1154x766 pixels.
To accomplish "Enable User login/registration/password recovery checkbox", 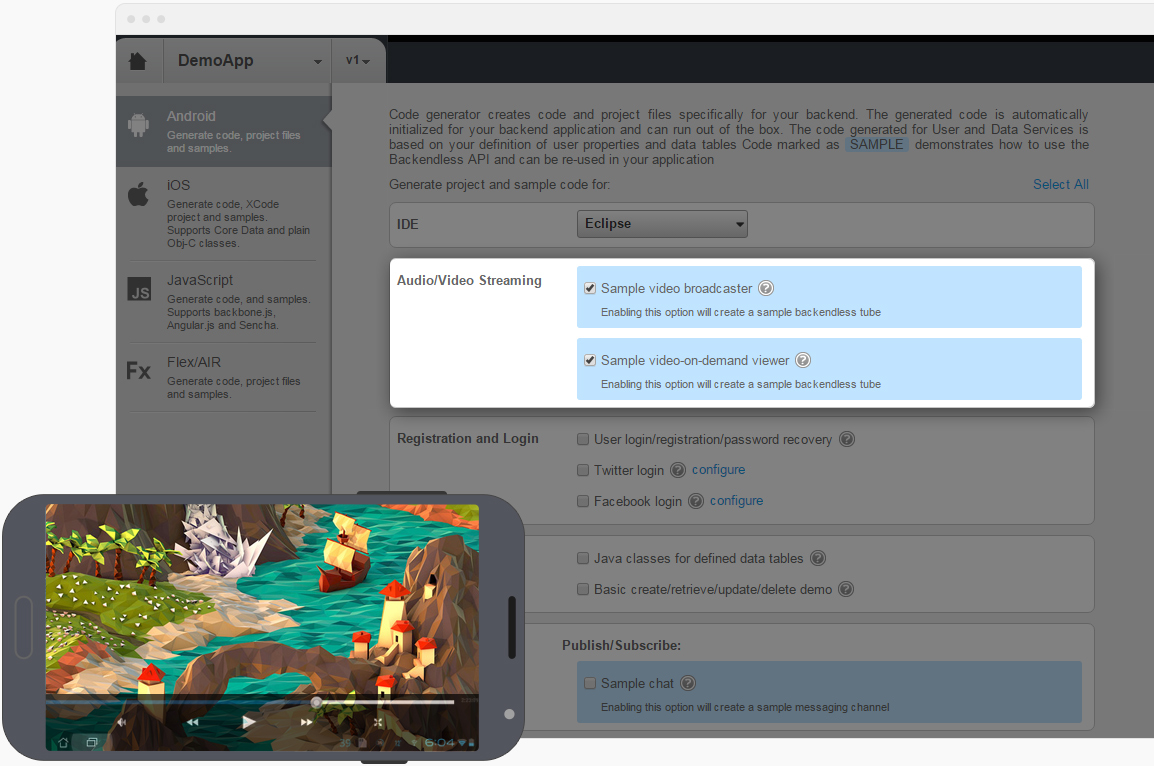I will click(583, 439).
